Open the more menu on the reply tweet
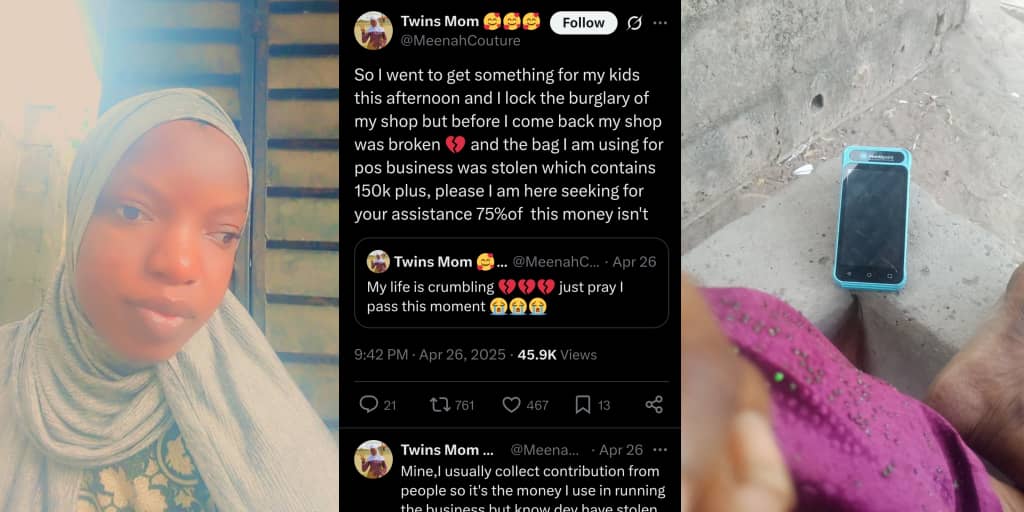Screen dimensions: 1024x512 (x=660, y=450)
